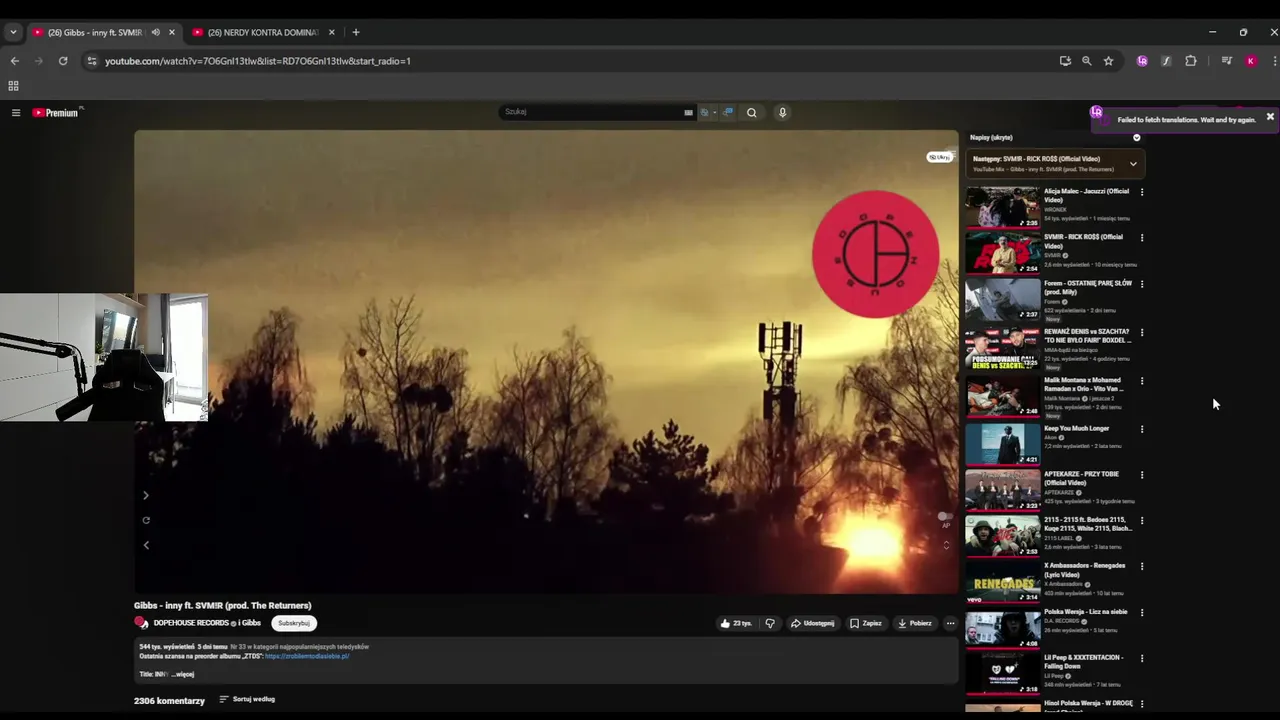1280x720 pixels.
Task: Expand description with ...więcej
Action: 182,674
